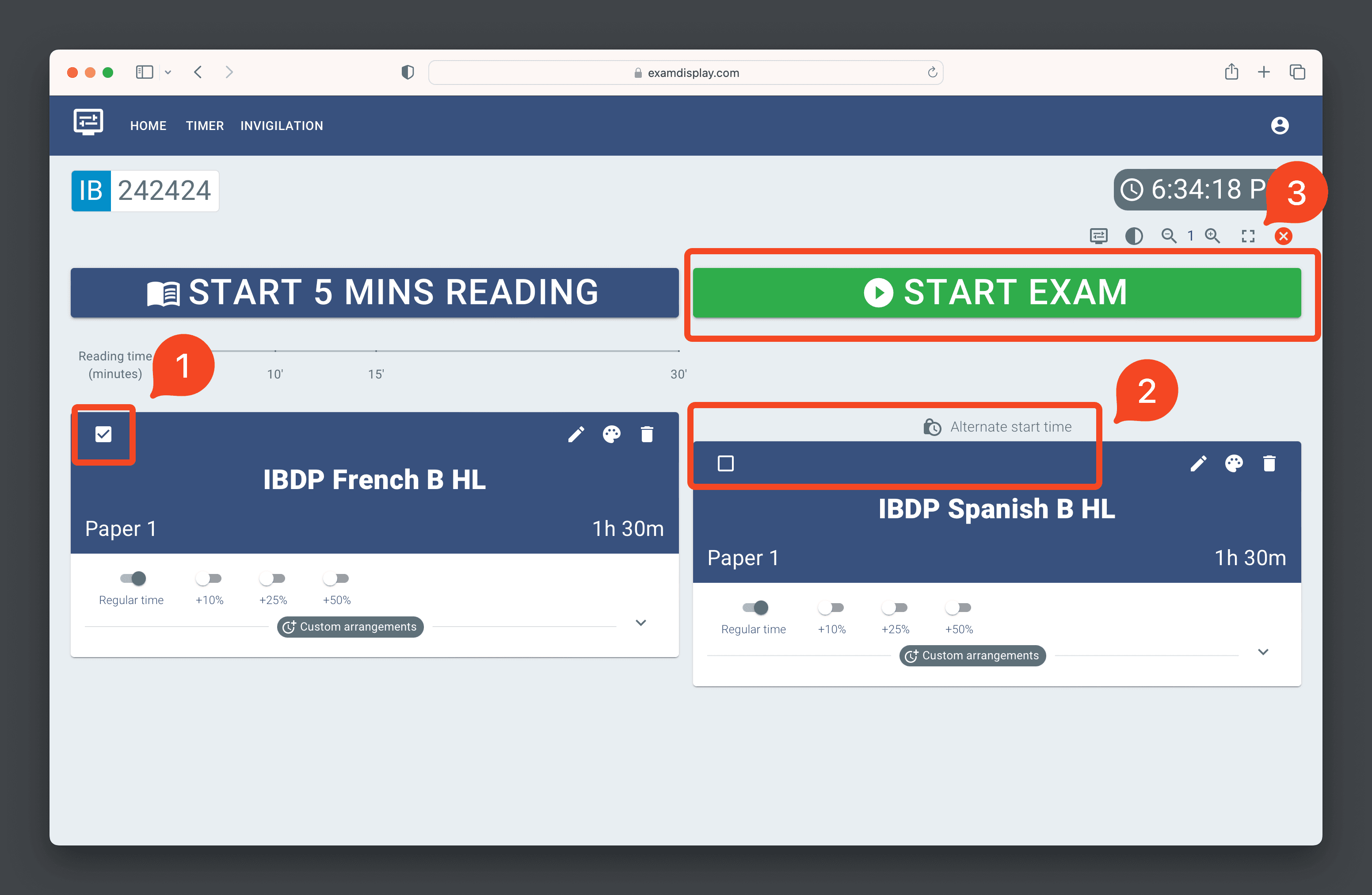Edit the IBDP French B HL exam
Screen dimensions: 1372x895
(x=576, y=434)
